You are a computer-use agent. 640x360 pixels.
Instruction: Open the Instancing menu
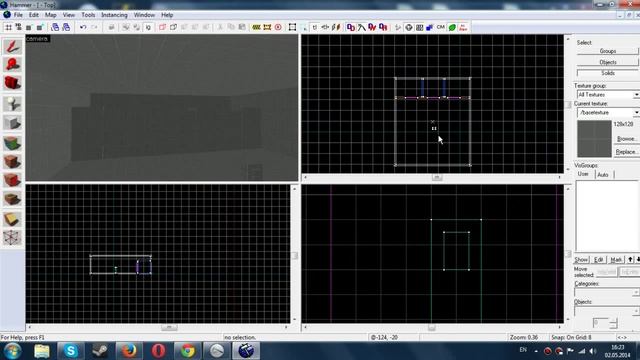pyautogui.click(x=114, y=15)
